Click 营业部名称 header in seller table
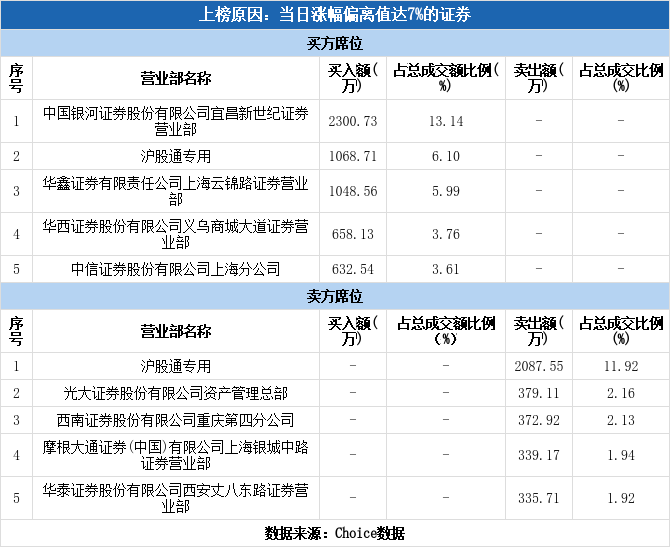 coord(176,331)
